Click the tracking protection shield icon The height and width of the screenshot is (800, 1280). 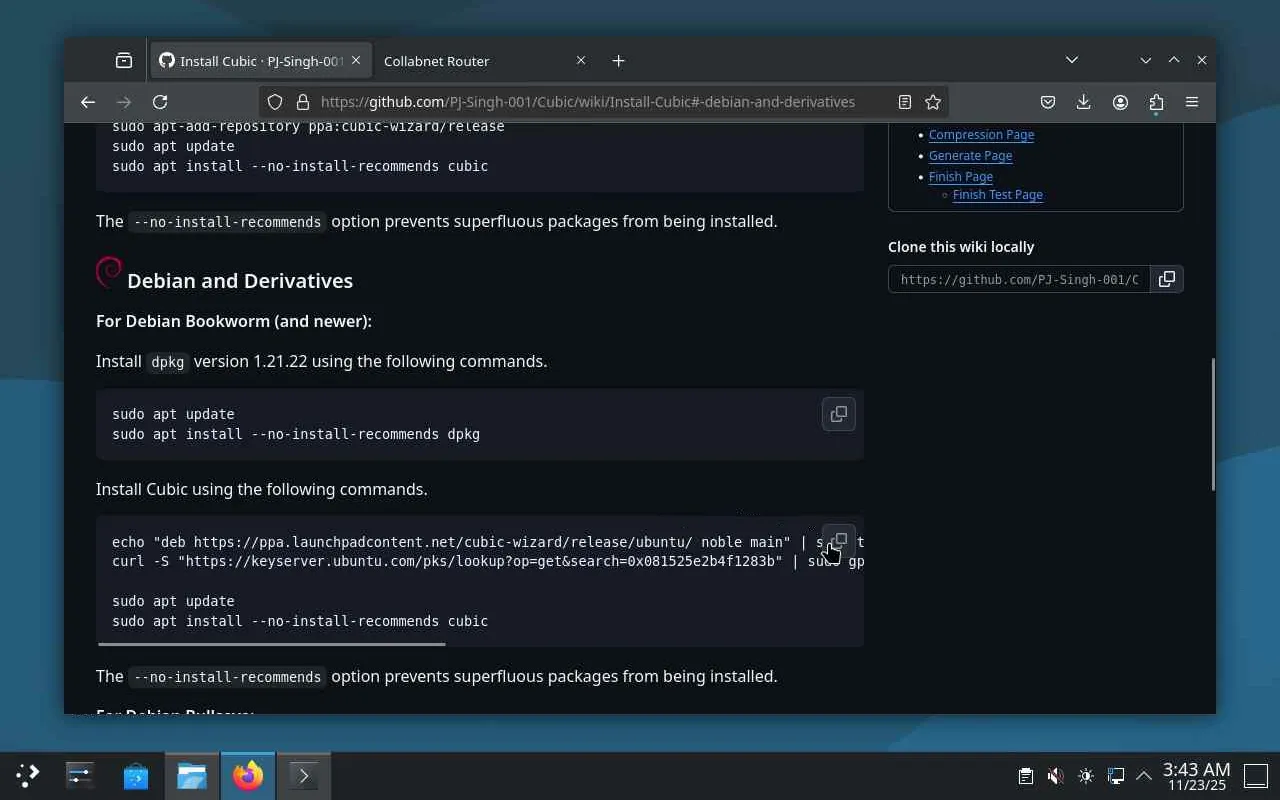275,102
